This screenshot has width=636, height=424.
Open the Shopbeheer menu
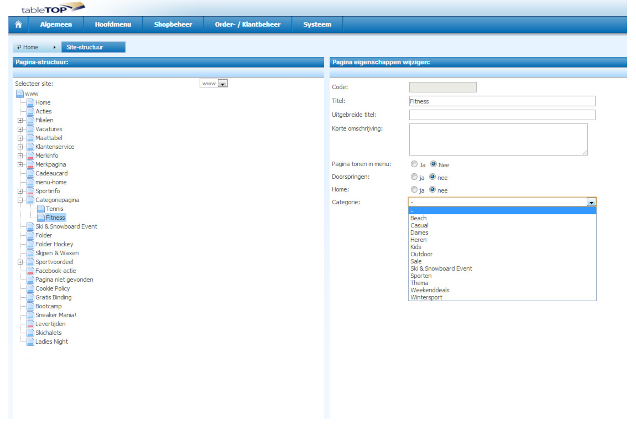(173, 24)
